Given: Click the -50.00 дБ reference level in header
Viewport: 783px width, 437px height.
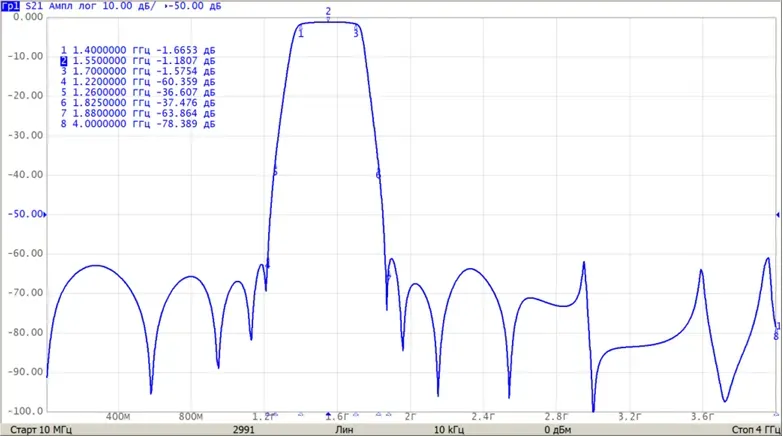Looking at the screenshot, I should point(195,6).
